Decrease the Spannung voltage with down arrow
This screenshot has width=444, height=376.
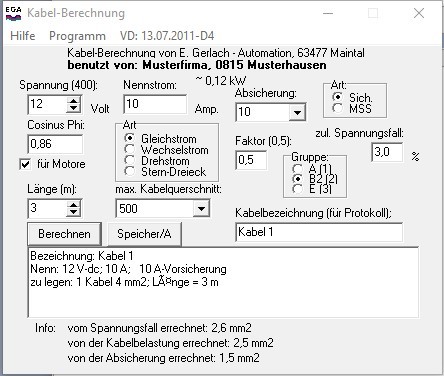pyautogui.click(x=73, y=108)
